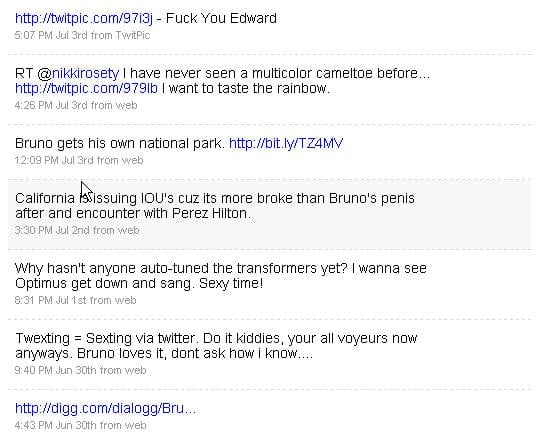Click the 'from TwitPic' source label
The image size is (549, 440).
coord(120,35)
